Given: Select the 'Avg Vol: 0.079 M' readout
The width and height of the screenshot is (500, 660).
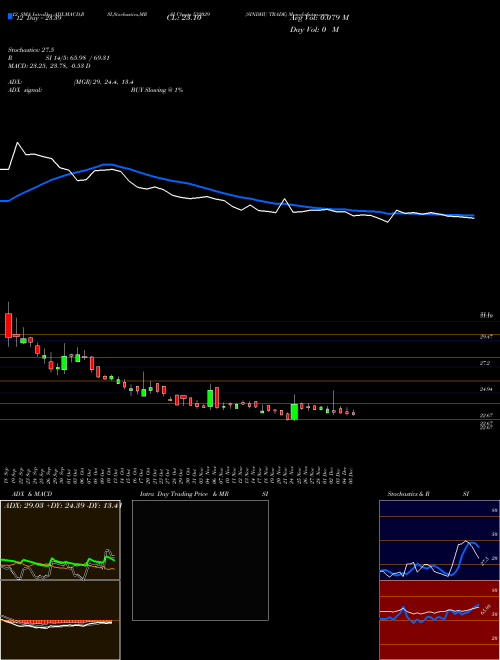Looking at the screenshot, I should [319, 18].
